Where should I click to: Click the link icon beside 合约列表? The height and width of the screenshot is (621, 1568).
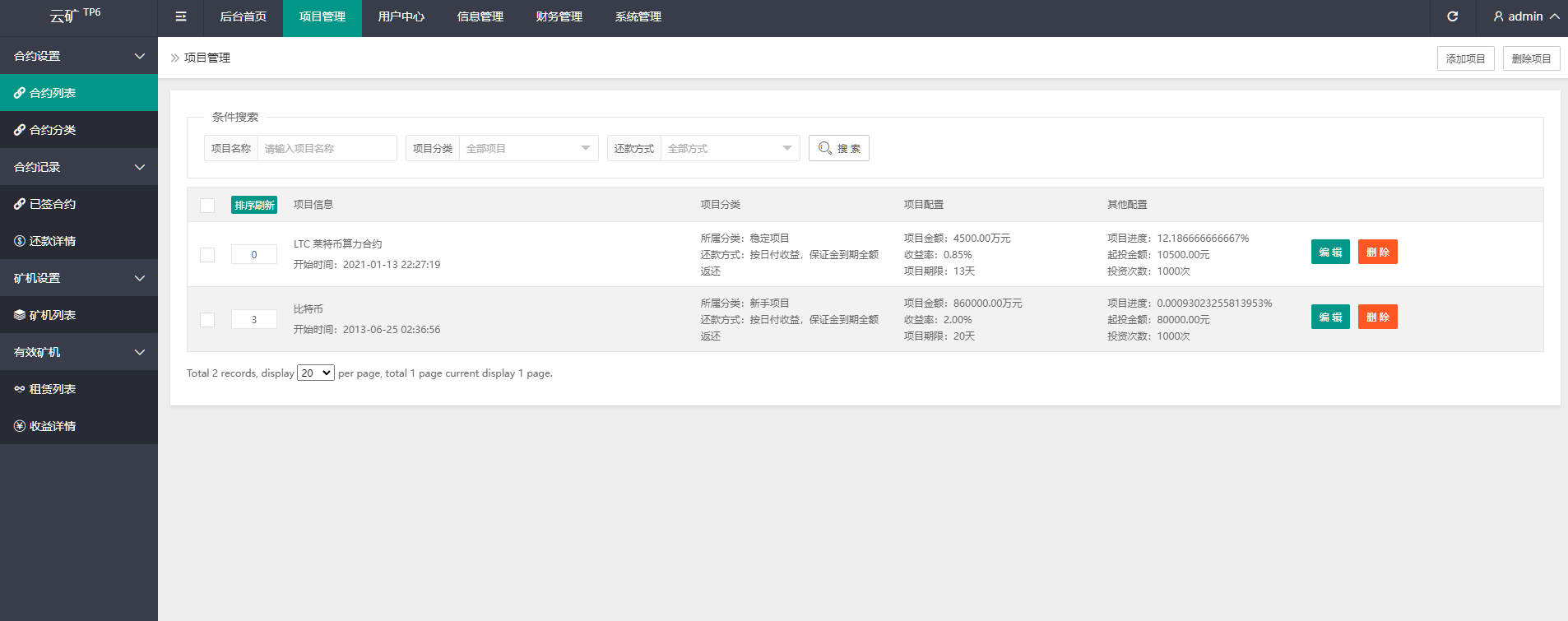(20, 93)
